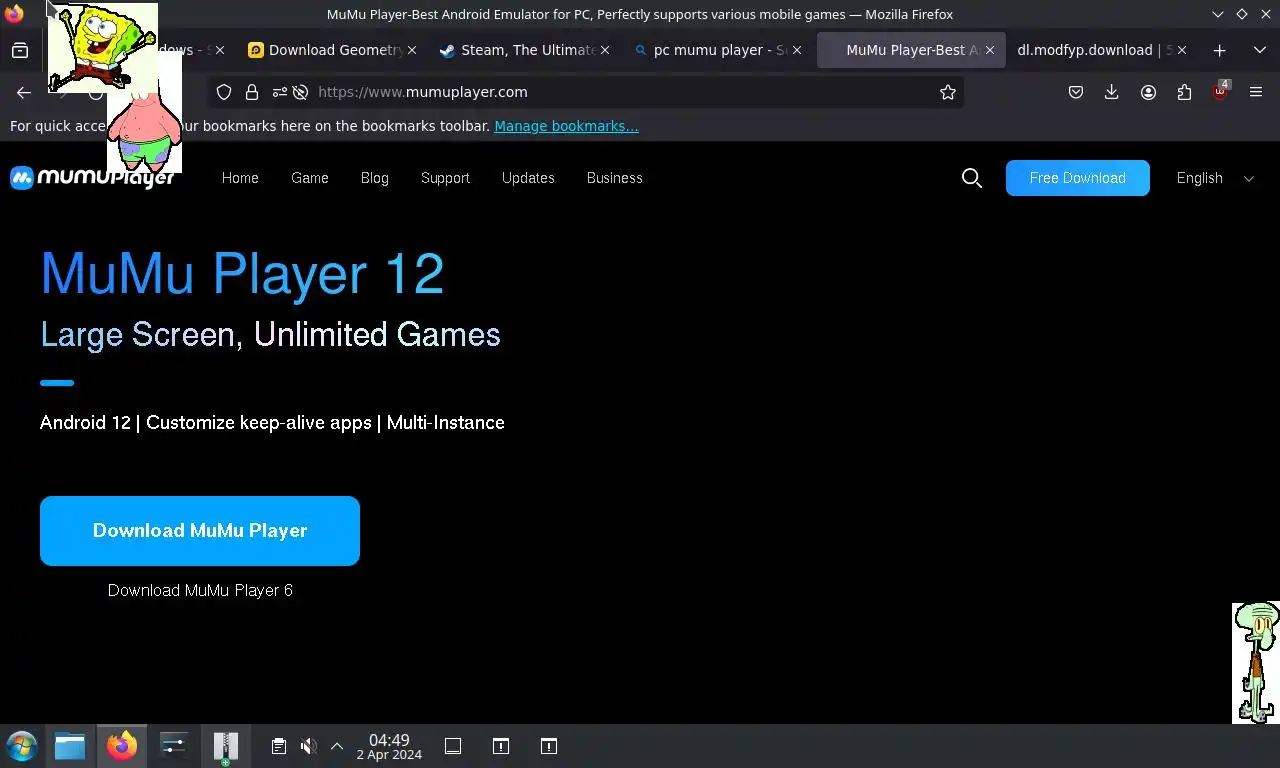Open the start menu launcher
Screen dimensions: 1280x768
point(21,746)
